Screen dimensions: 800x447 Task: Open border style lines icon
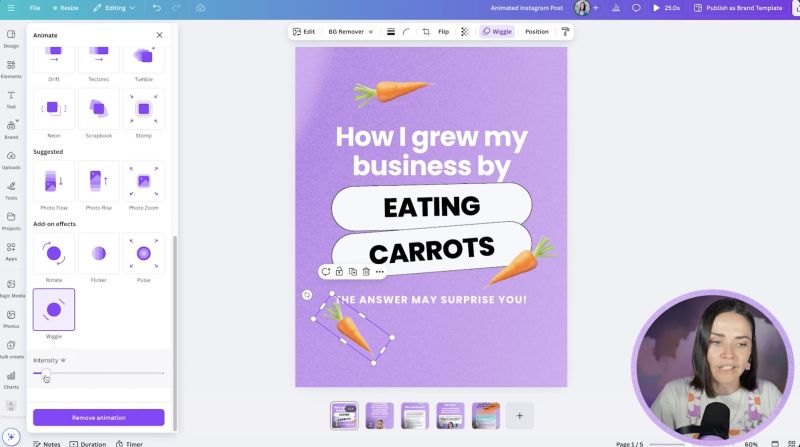click(391, 32)
